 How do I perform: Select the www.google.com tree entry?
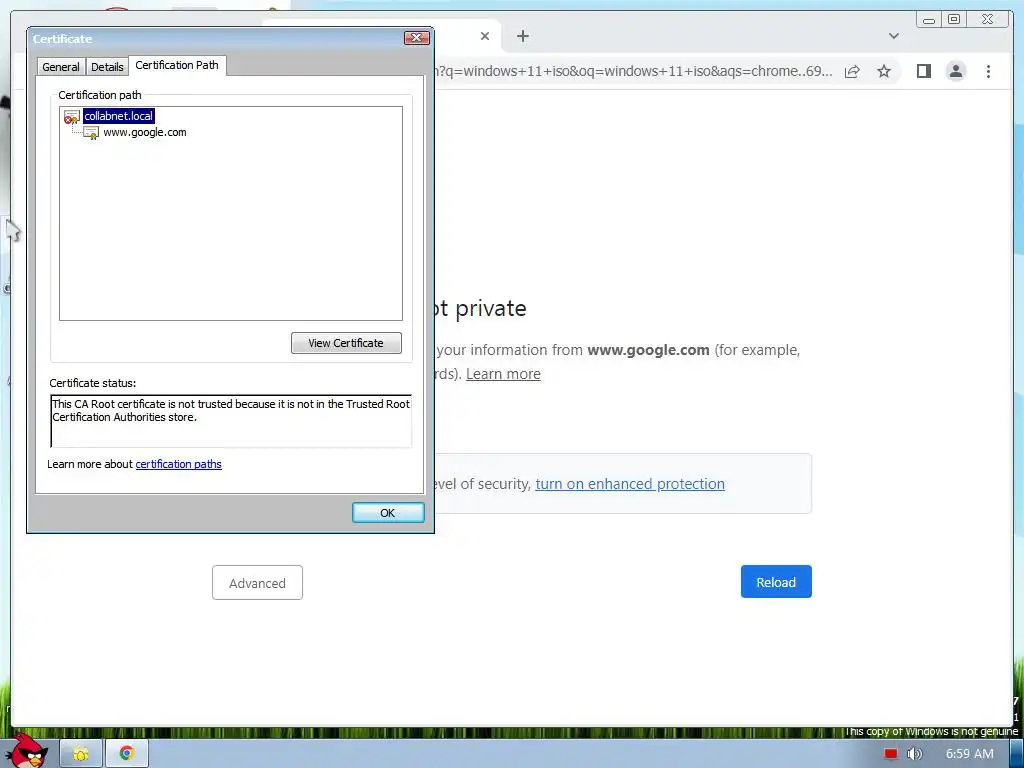point(145,133)
